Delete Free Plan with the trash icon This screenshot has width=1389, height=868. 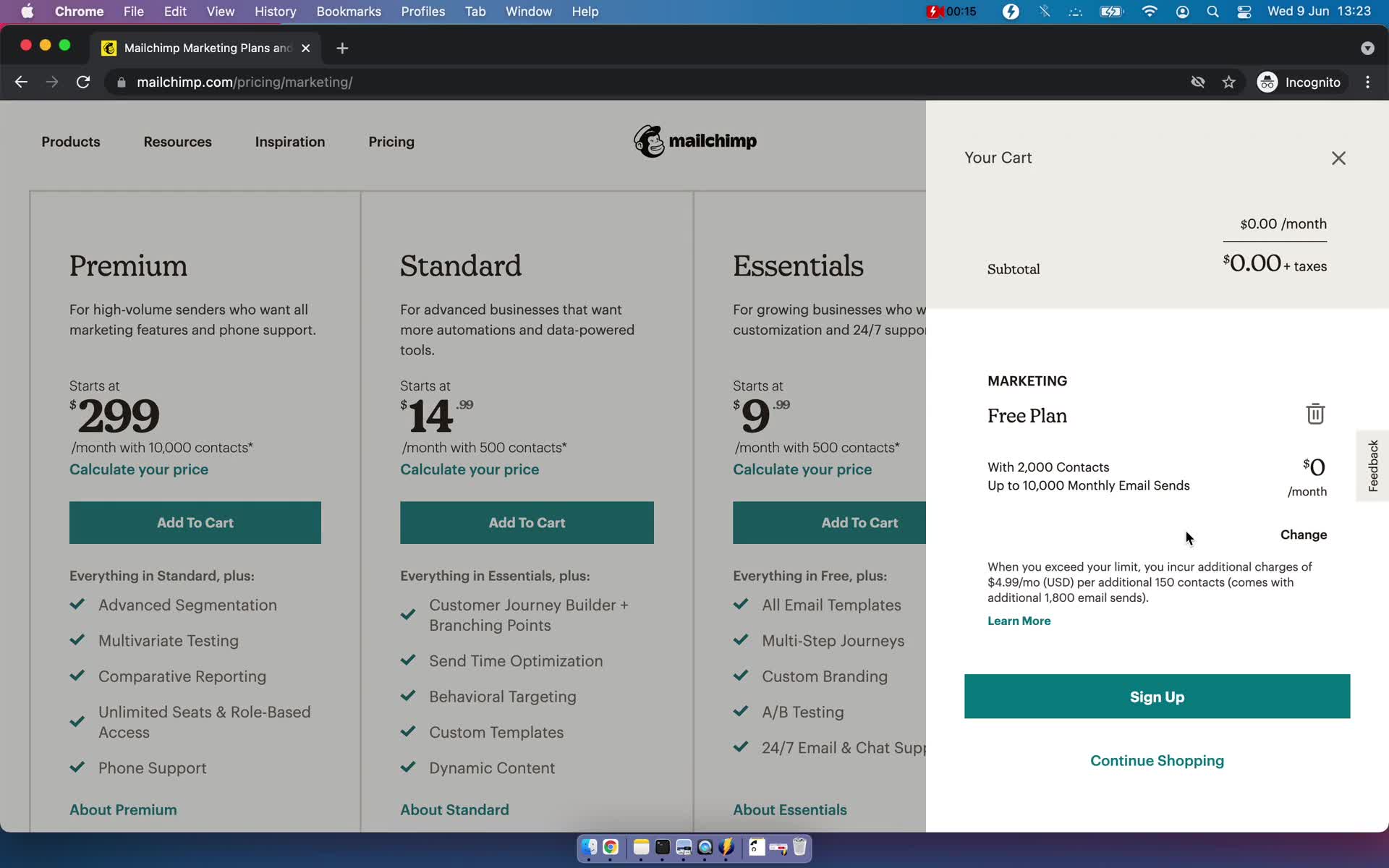point(1315,414)
